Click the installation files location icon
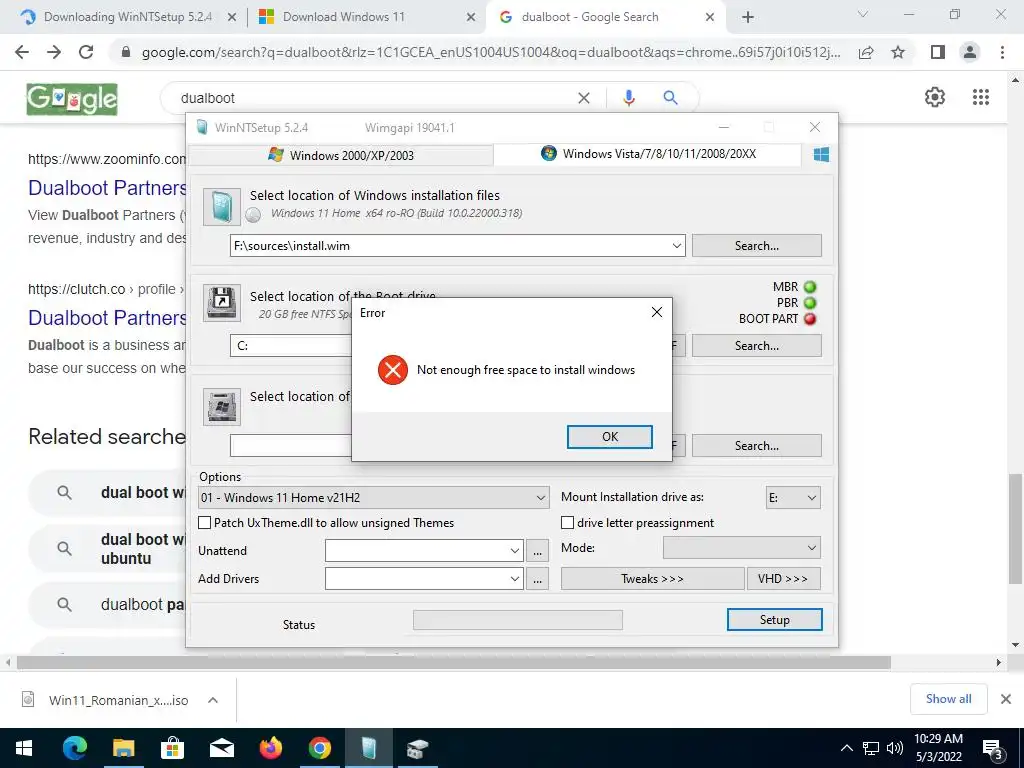1024x768 pixels. tap(222, 206)
